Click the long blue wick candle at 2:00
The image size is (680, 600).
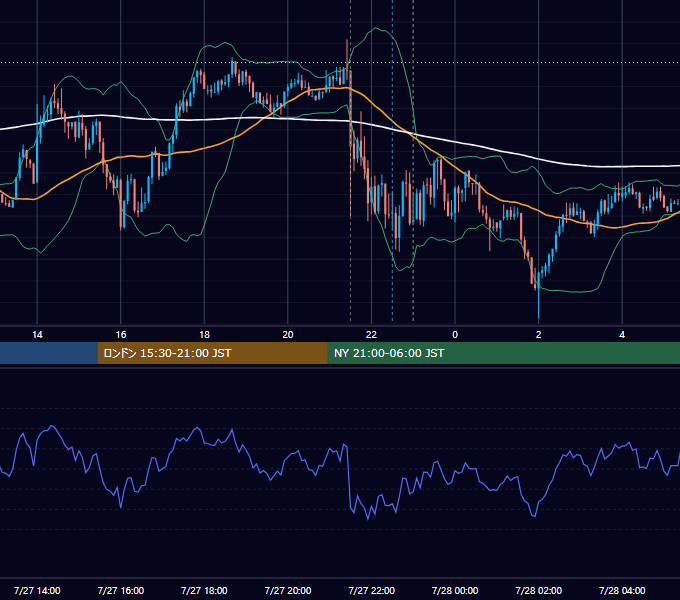point(539,295)
